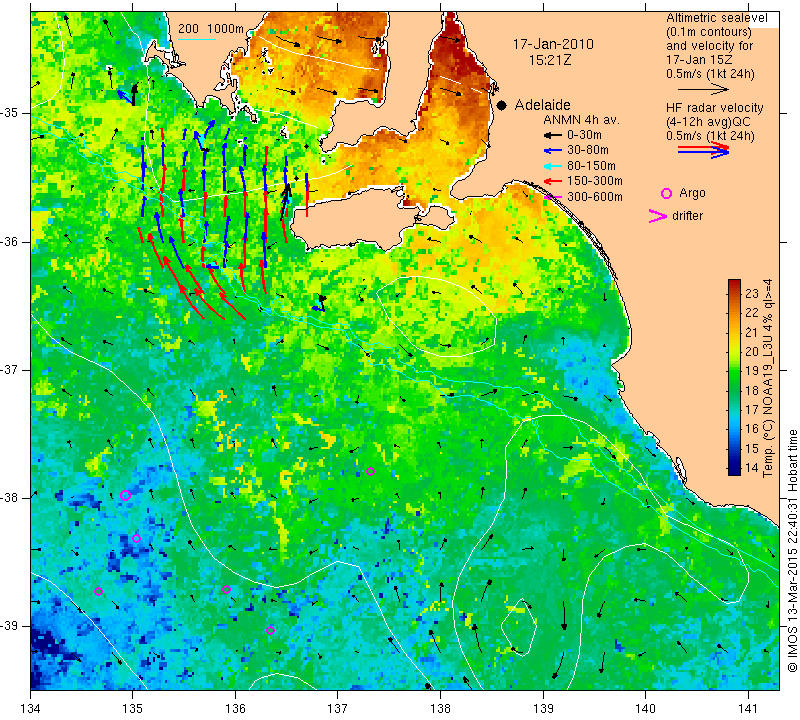Image resolution: width=800 pixels, height=720 pixels.
Task: Click the dark red top of the temperature colorbar
Action: click(x=734, y=283)
